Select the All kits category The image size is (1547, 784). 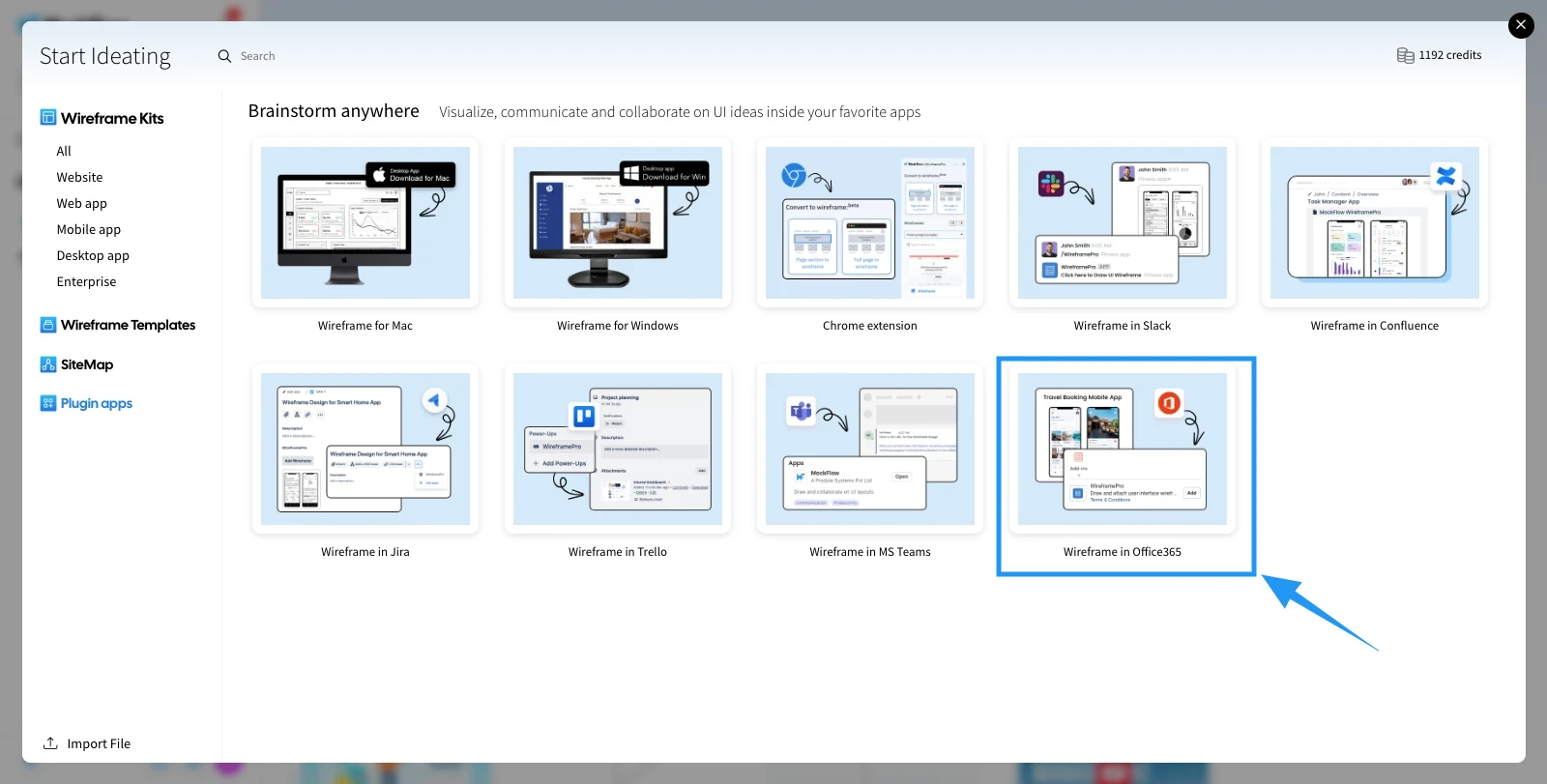pos(64,151)
